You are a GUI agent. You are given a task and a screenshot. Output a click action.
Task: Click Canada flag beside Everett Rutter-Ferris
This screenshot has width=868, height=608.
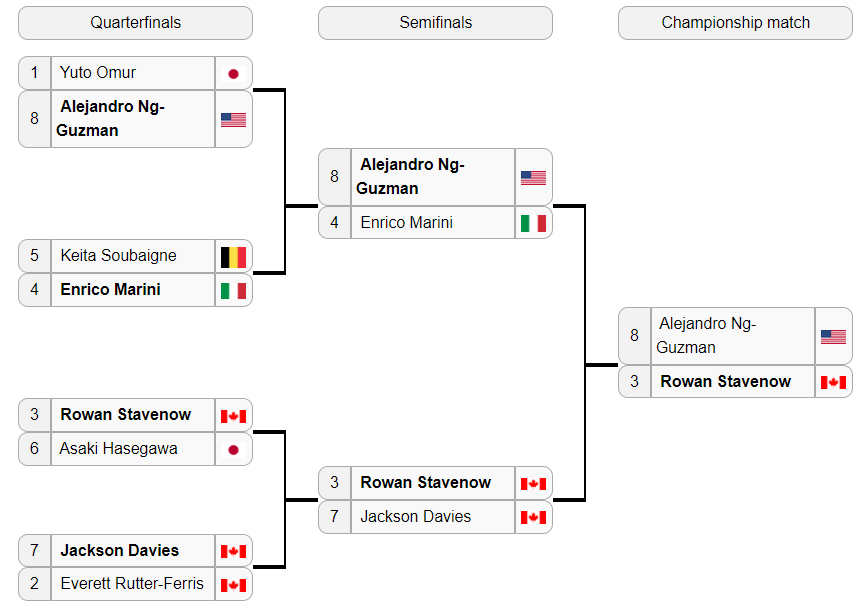click(233, 585)
